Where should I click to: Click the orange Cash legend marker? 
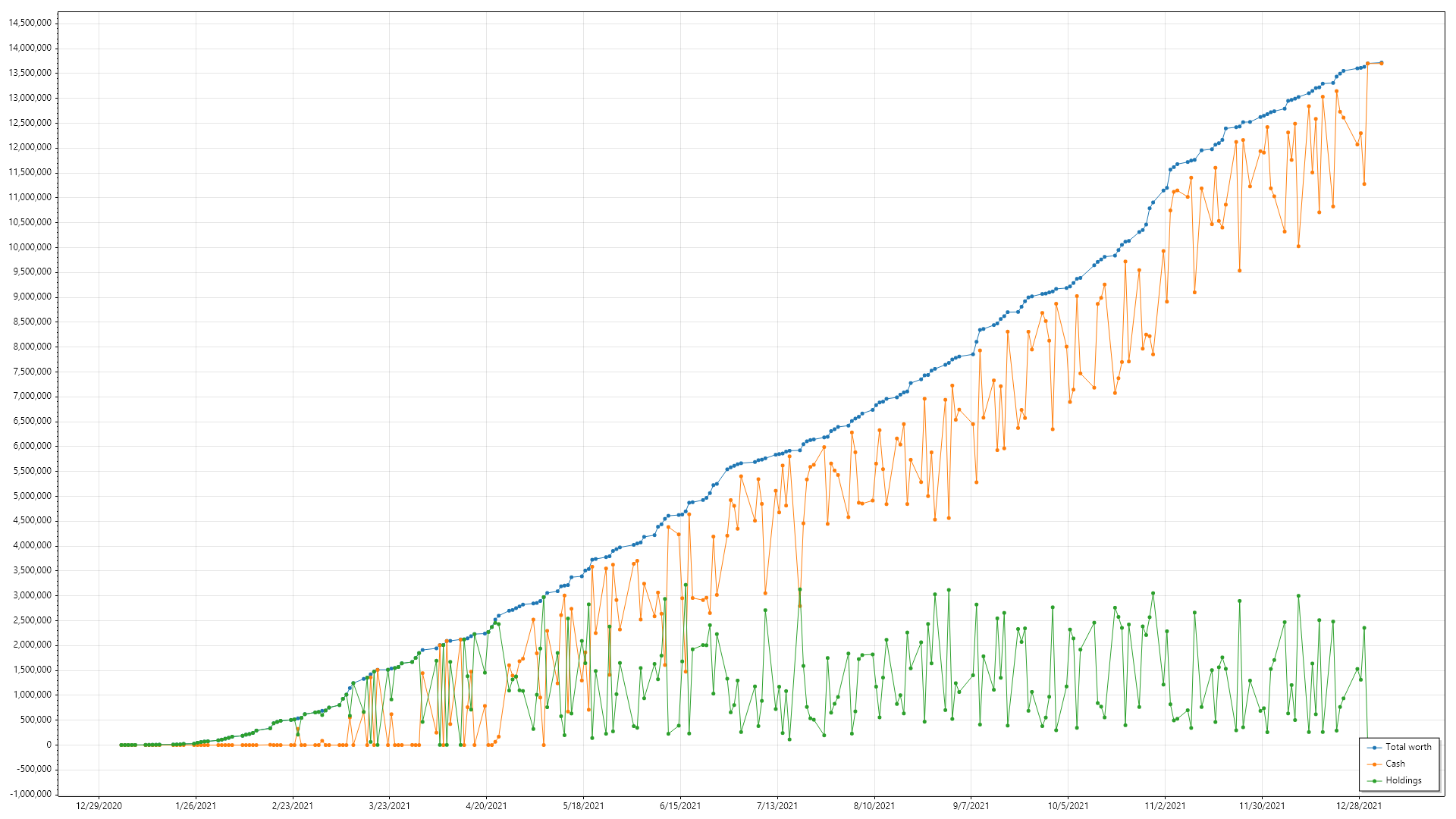click(1374, 764)
